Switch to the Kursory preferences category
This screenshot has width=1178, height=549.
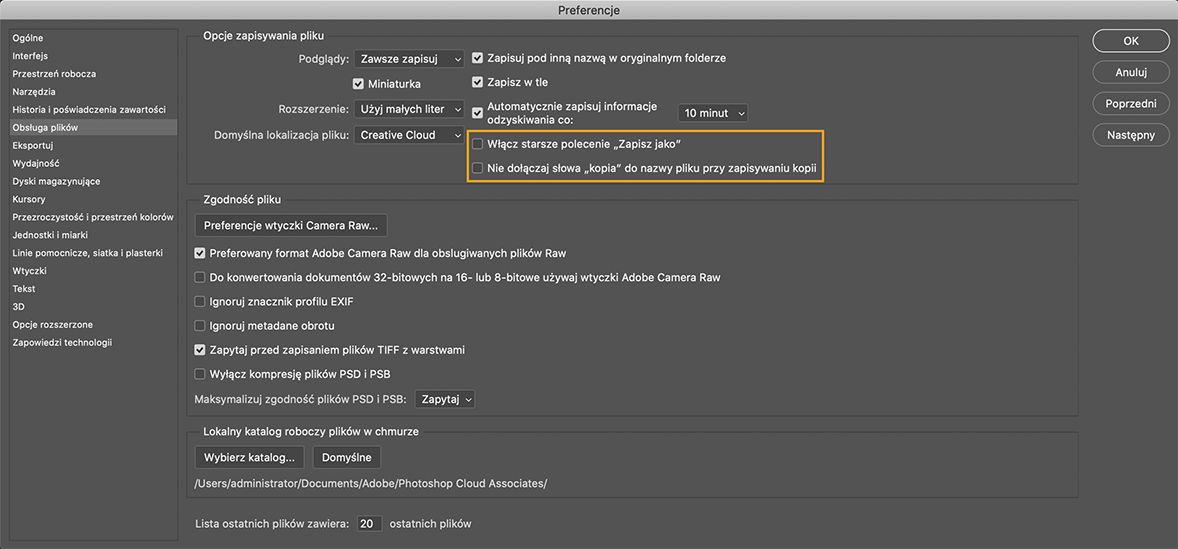click(29, 199)
